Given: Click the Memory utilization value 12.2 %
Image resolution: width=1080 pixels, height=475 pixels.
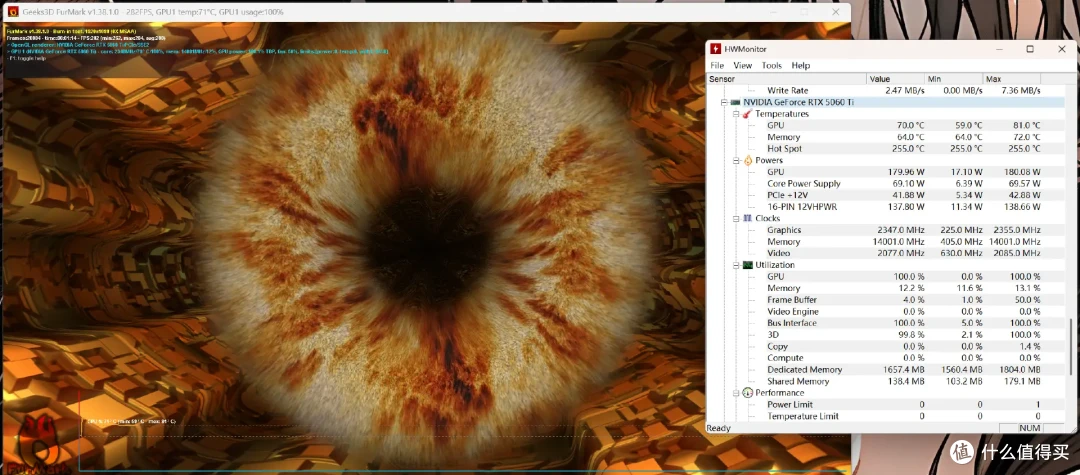Looking at the screenshot, I should (911, 288).
